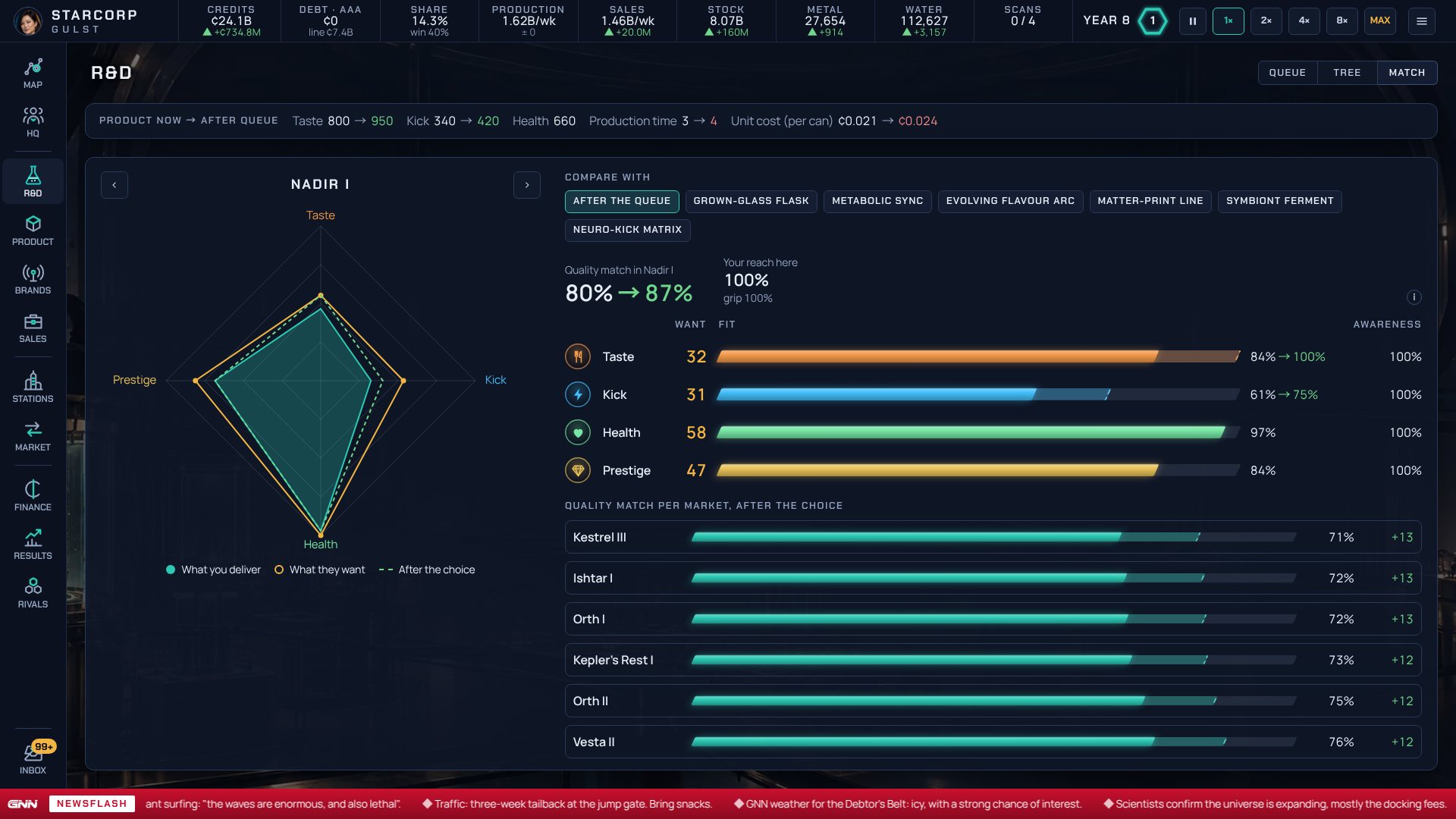Click the Health heart icon
This screenshot has height=819, width=1456.
[578, 432]
